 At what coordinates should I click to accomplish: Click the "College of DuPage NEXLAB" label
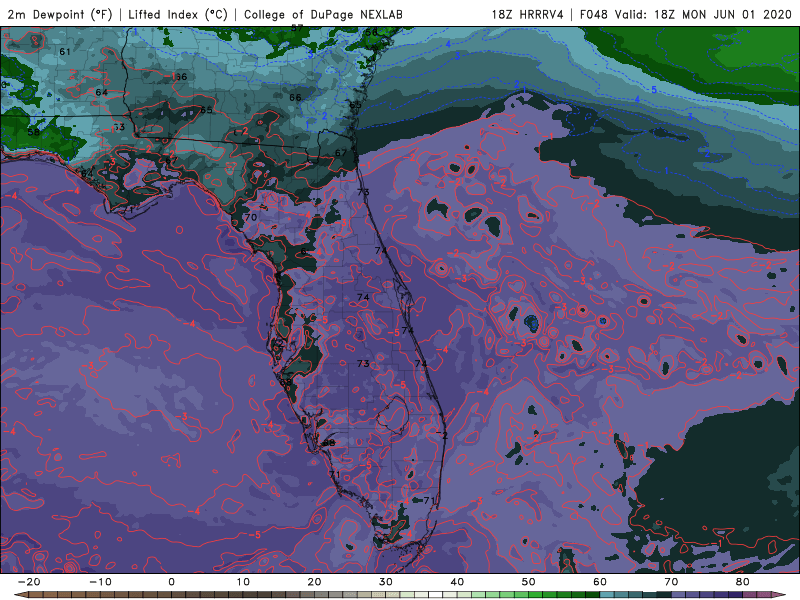tap(323, 14)
